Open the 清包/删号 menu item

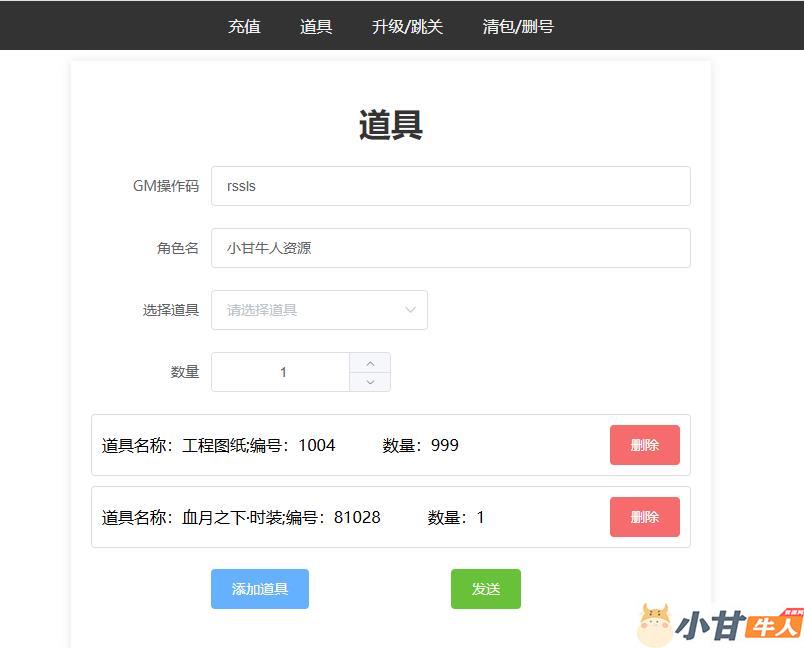coord(518,26)
